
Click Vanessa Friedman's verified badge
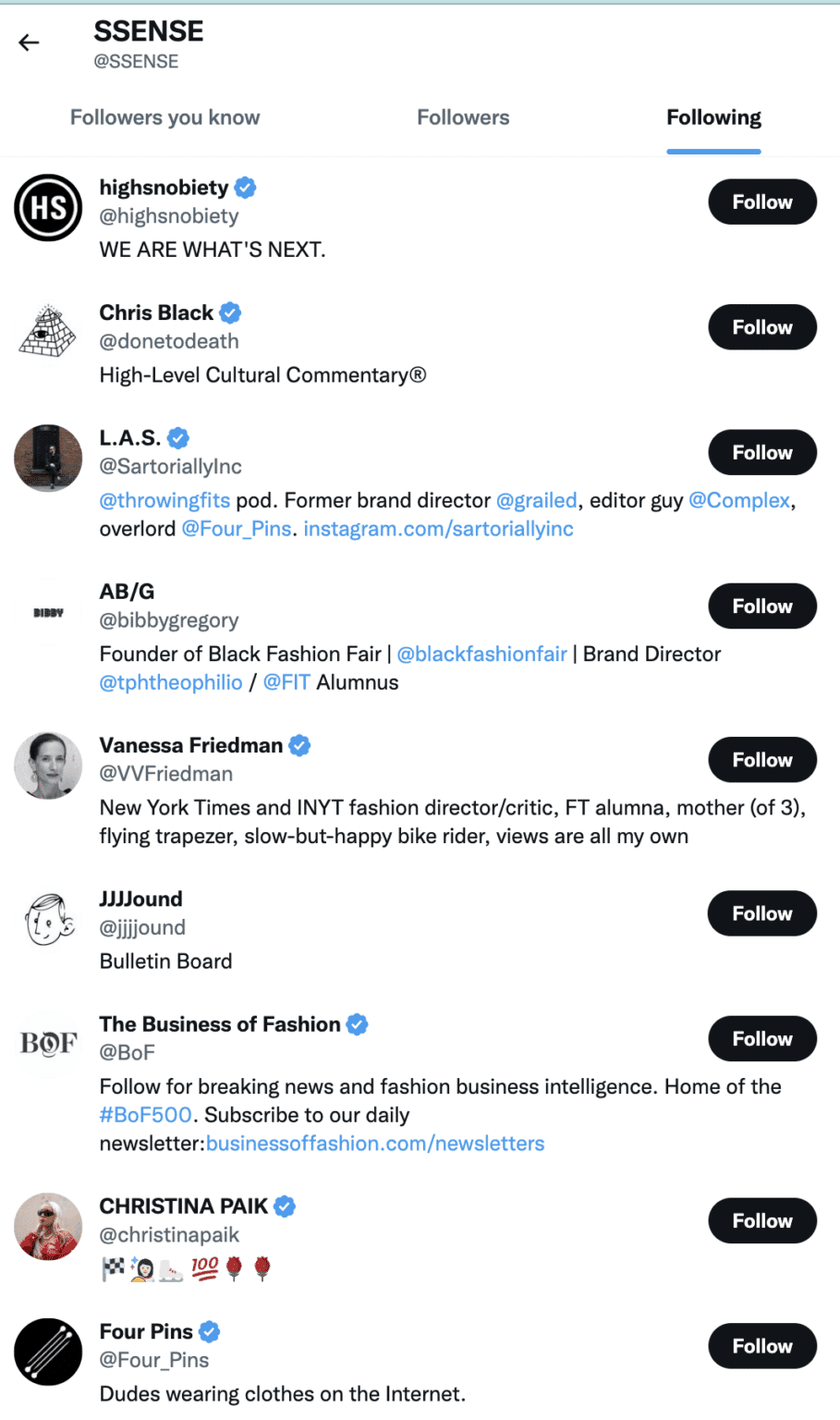coord(298,745)
